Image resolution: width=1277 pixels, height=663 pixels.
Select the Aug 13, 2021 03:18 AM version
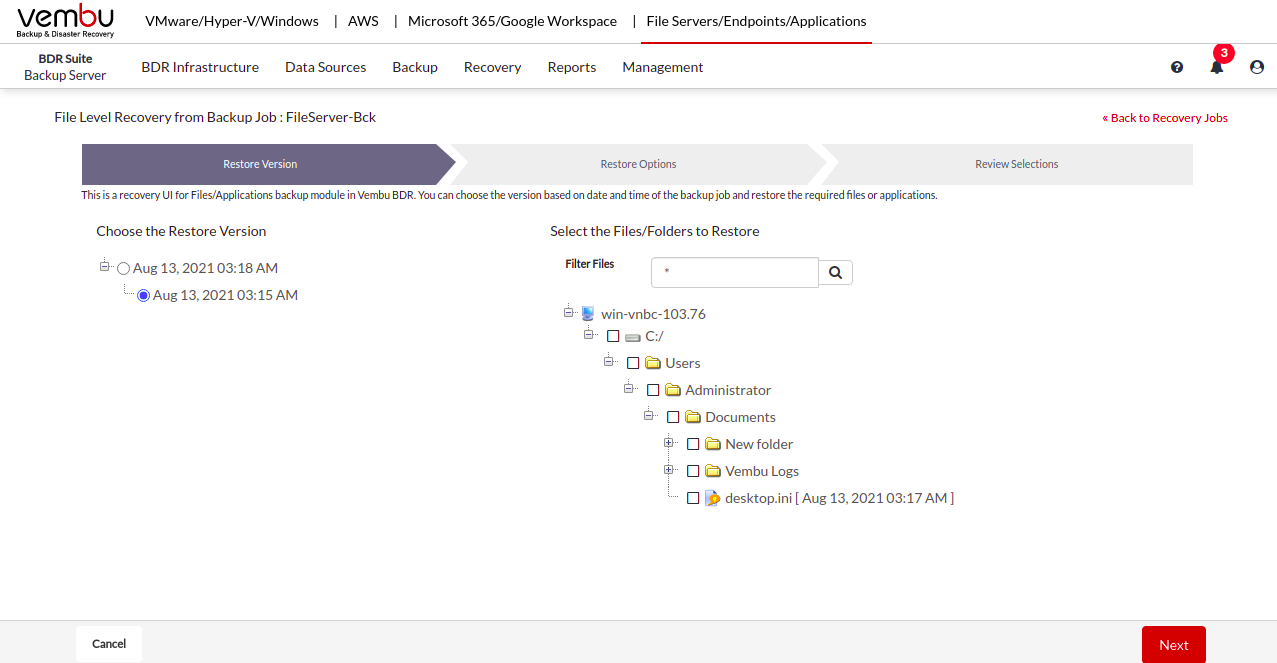tap(124, 269)
